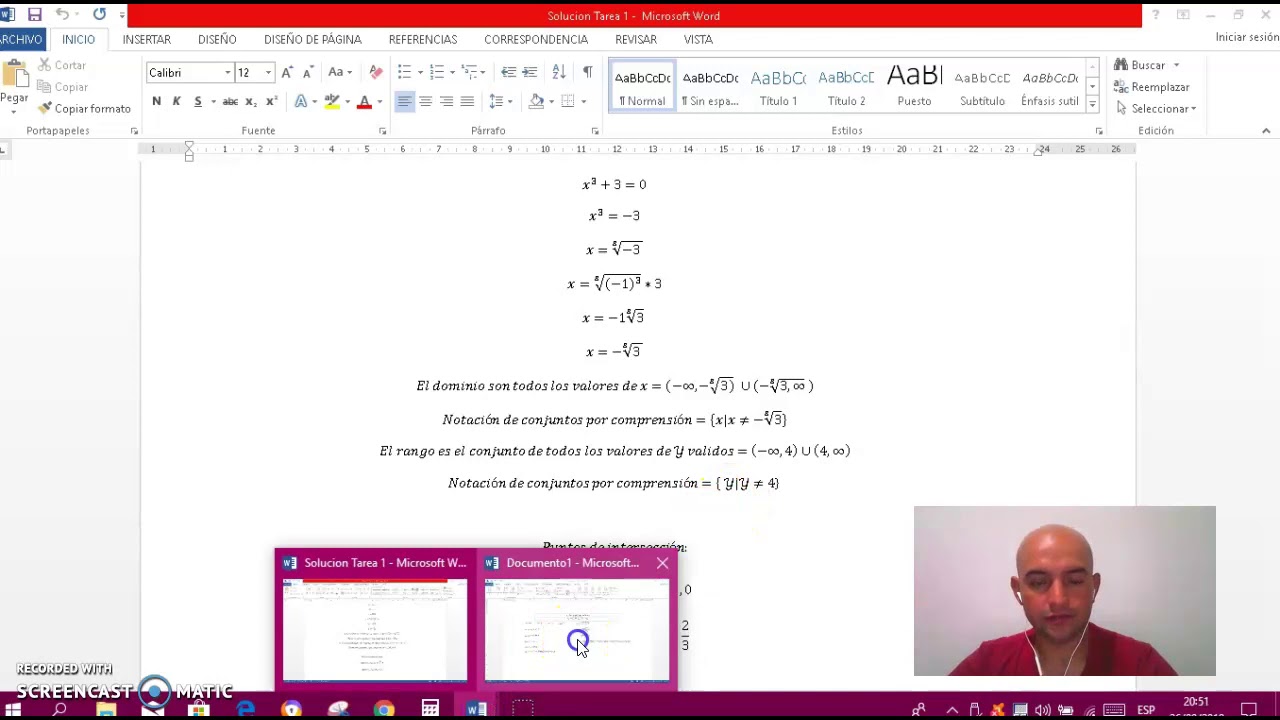Click the text effects icon
The image size is (1280, 720).
tap(301, 101)
